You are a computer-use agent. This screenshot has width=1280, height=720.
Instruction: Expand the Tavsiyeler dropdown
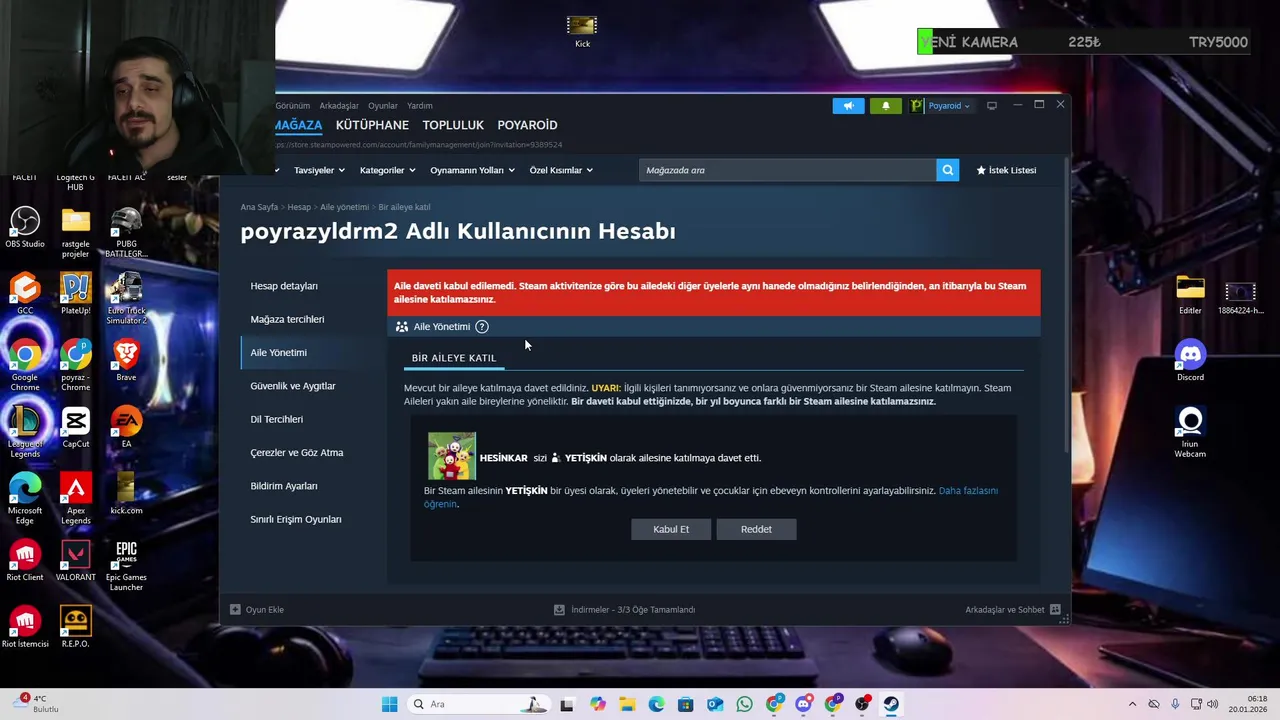(x=319, y=170)
